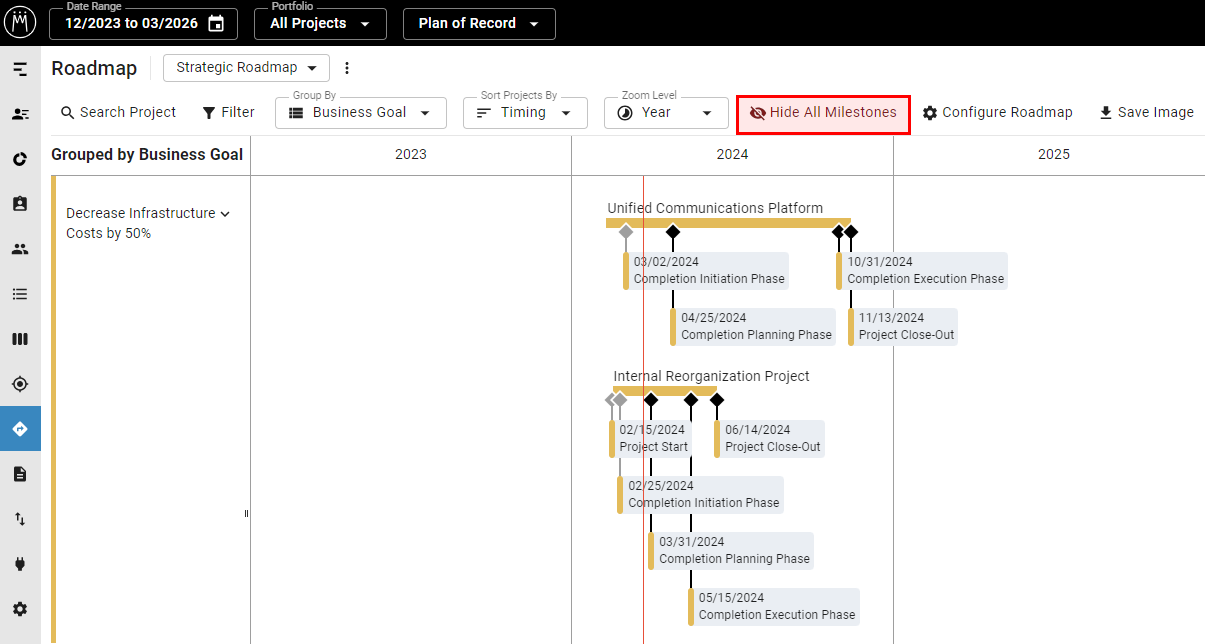Toggle Hide All Milestones
The height and width of the screenshot is (644, 1205).
[822, 112]
